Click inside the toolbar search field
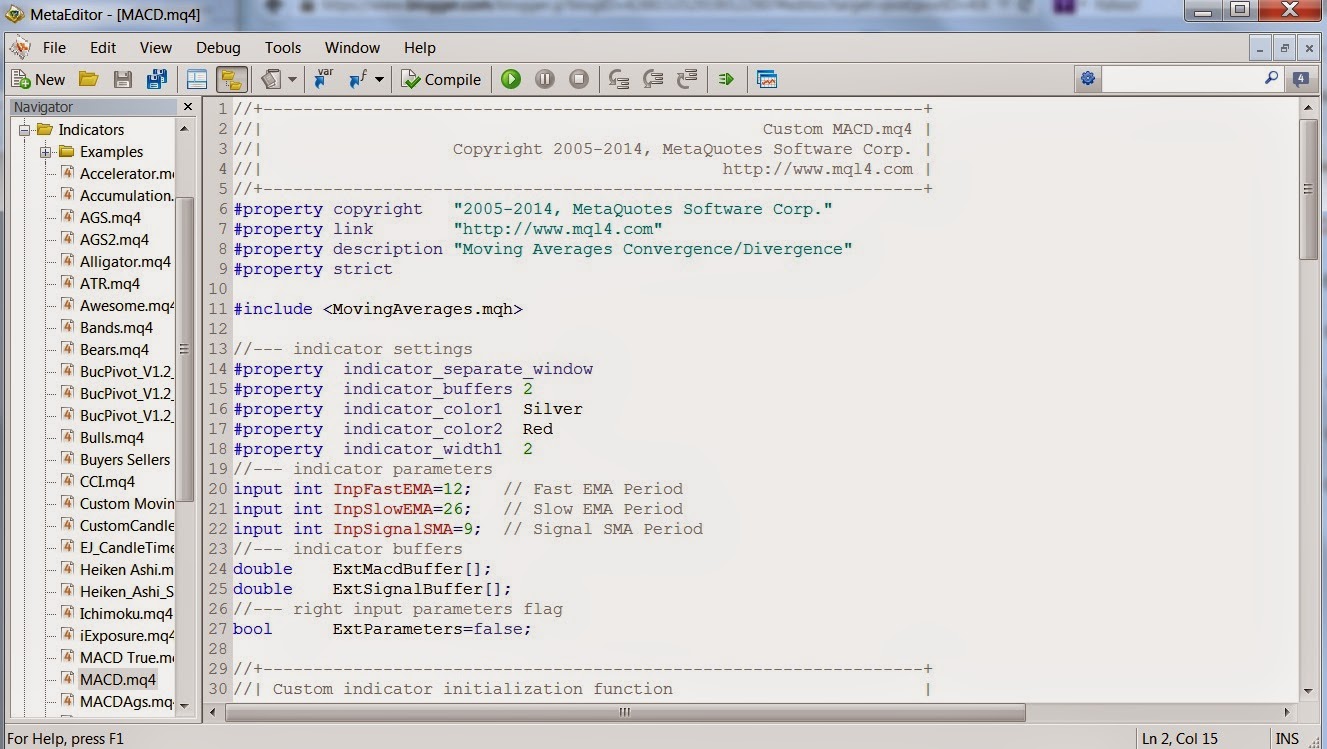 tap(1181, 79)
